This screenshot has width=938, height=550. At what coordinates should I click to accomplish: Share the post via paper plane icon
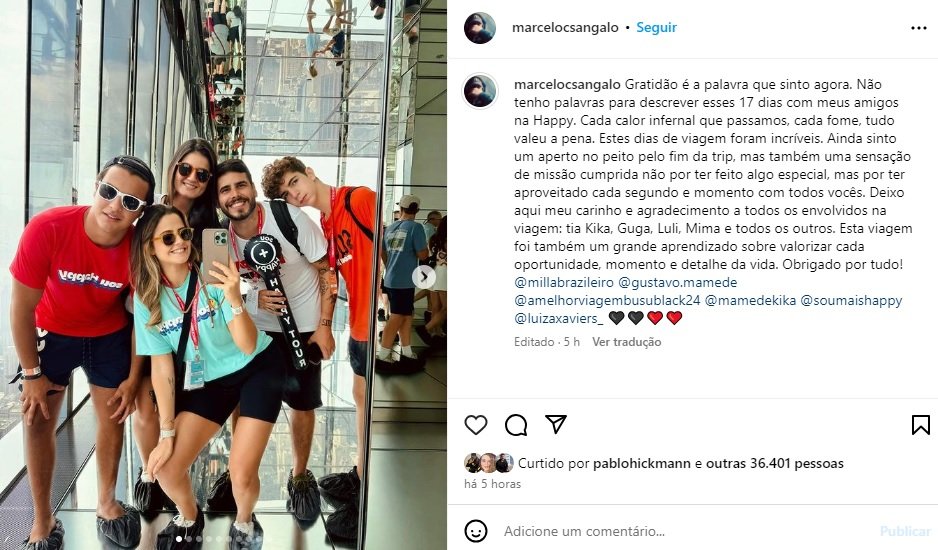[556, 424]
